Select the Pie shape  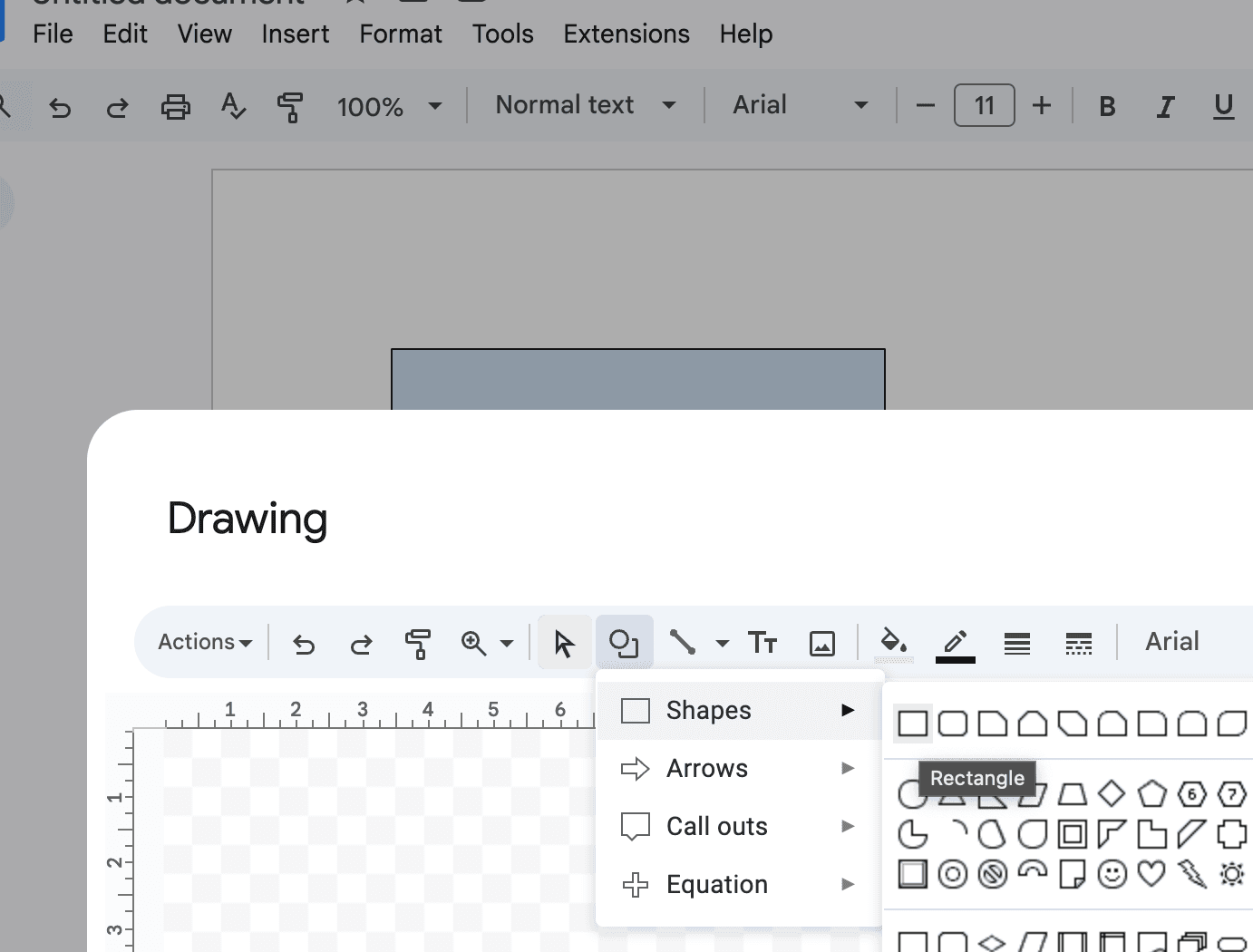click(912, 834)
